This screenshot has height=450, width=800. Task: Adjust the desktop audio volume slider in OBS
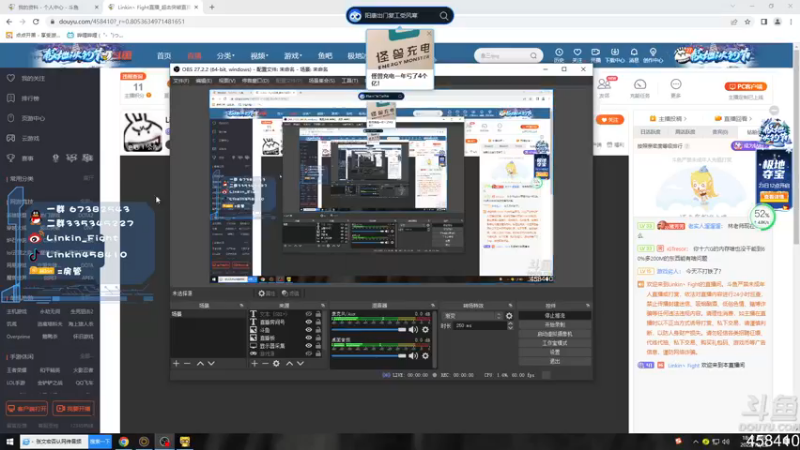pos(368,356)
